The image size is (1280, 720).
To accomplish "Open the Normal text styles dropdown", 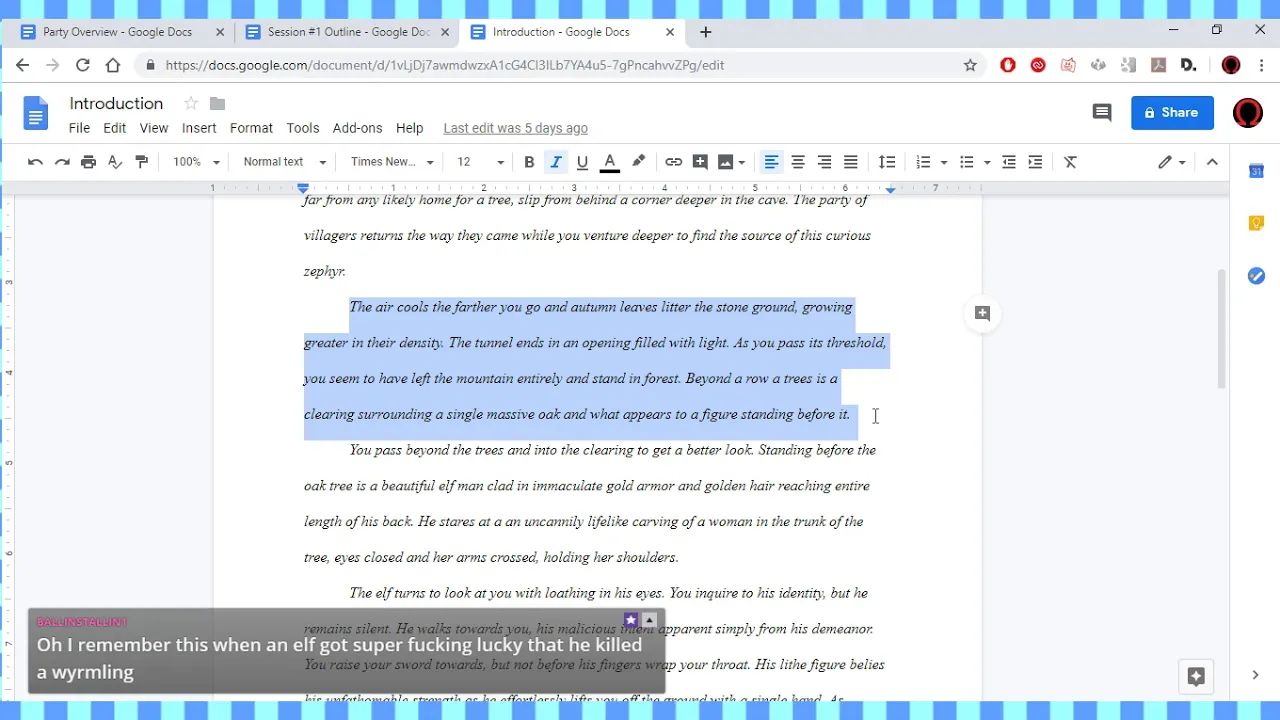I will [x=285, y=162].
